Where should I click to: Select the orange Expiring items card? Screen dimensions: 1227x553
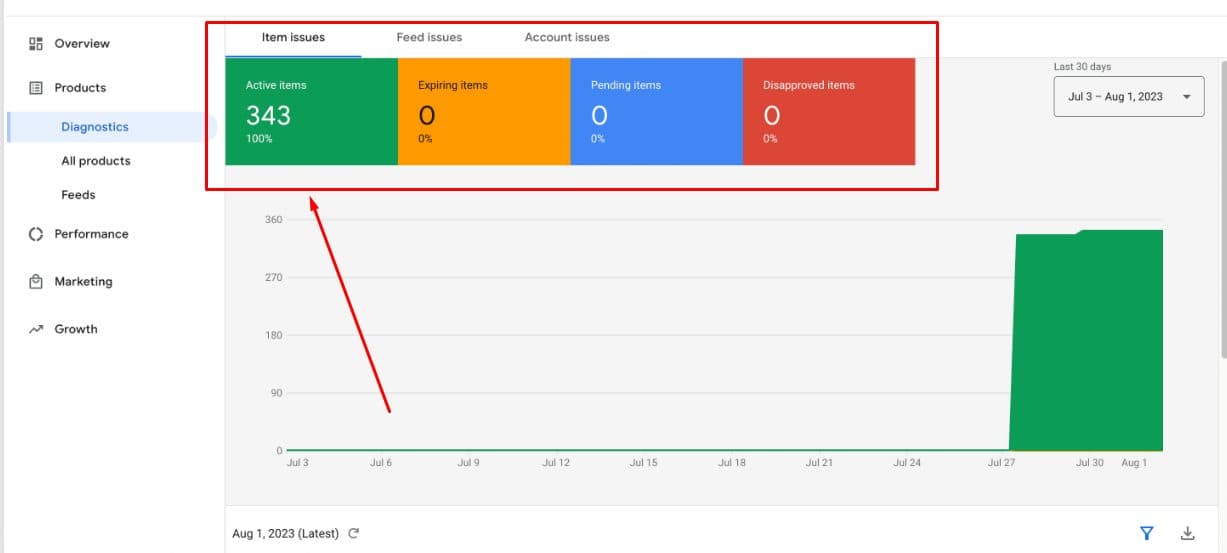coord(484,111)
